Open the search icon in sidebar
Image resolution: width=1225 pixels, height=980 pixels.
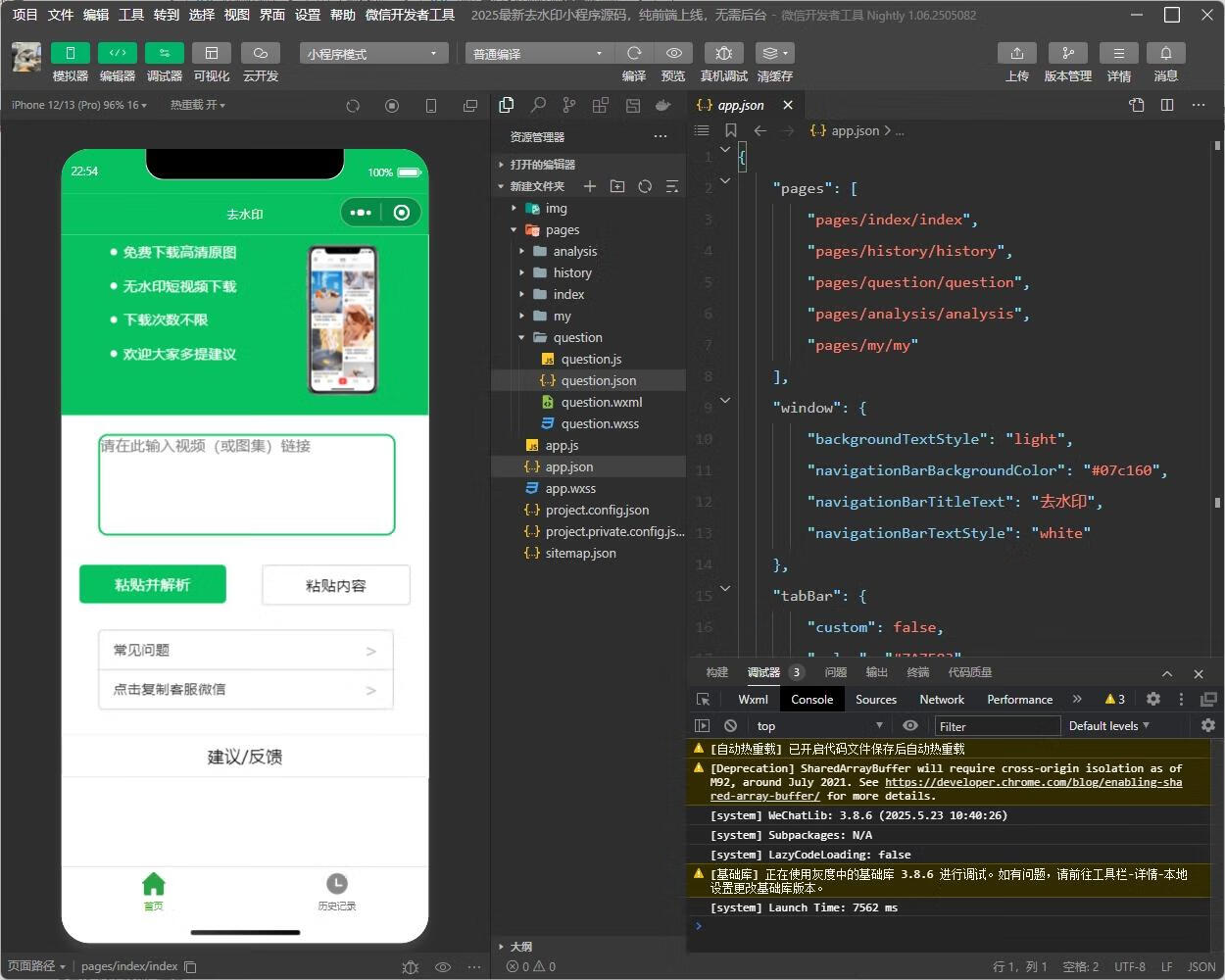click(538, 105)
